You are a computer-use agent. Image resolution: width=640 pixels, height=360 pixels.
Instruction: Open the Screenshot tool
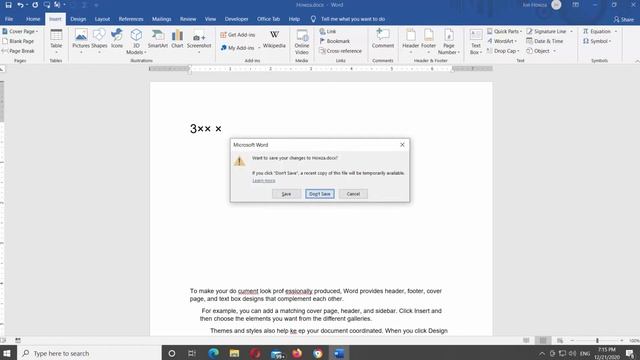point(199,41)
